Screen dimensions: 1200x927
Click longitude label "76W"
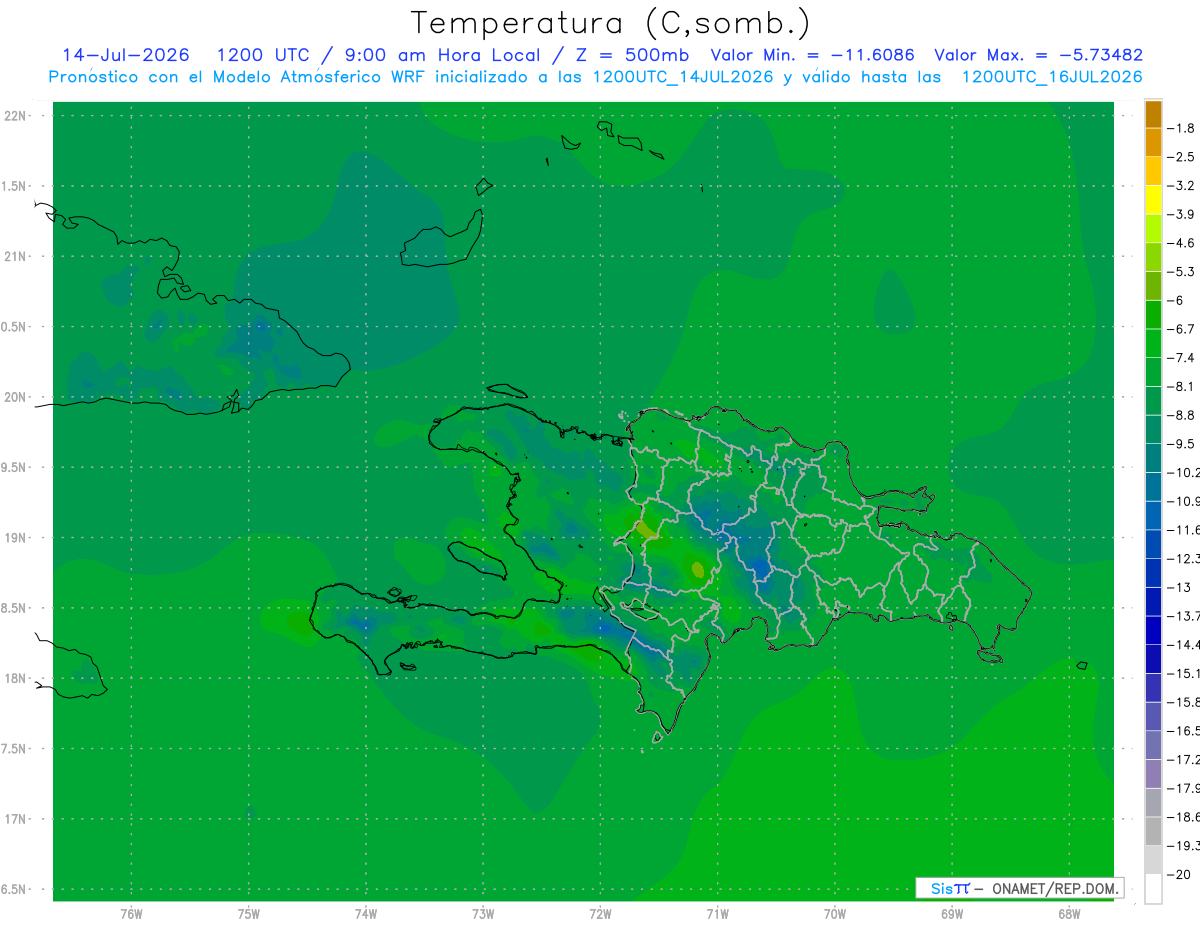tap(131, 913)
